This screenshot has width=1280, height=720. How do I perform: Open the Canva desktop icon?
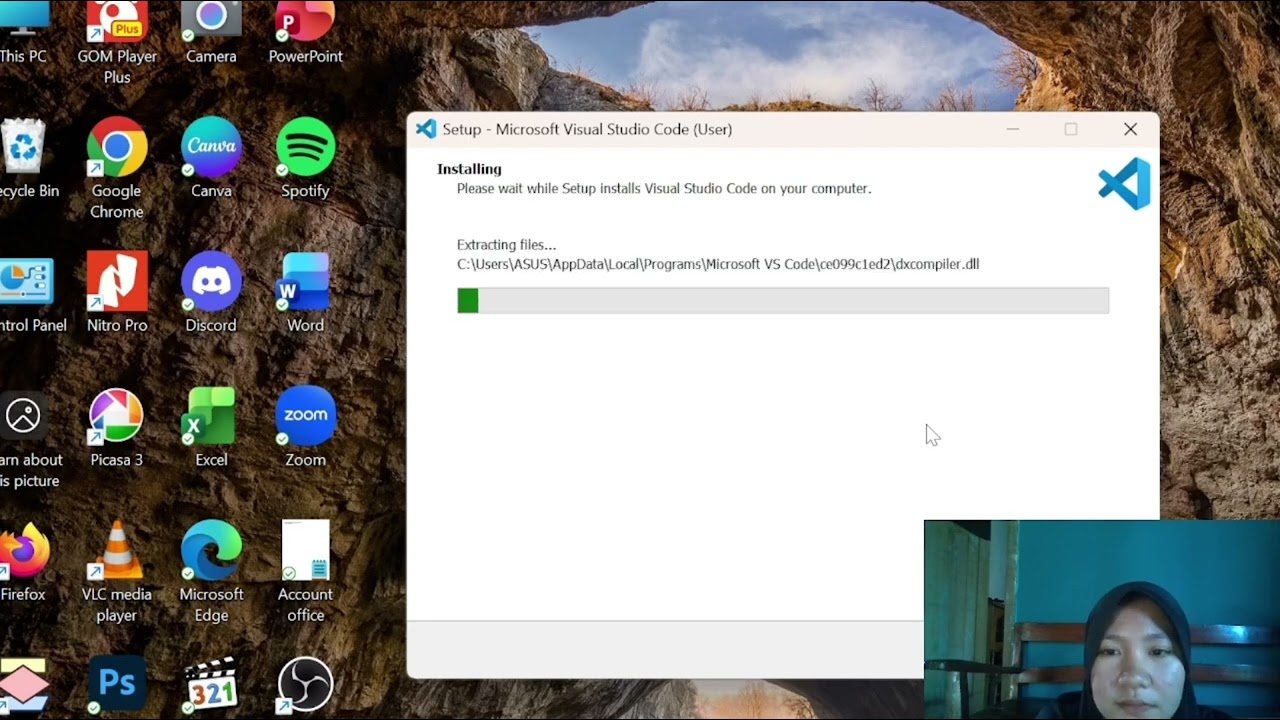coord(211,157)
